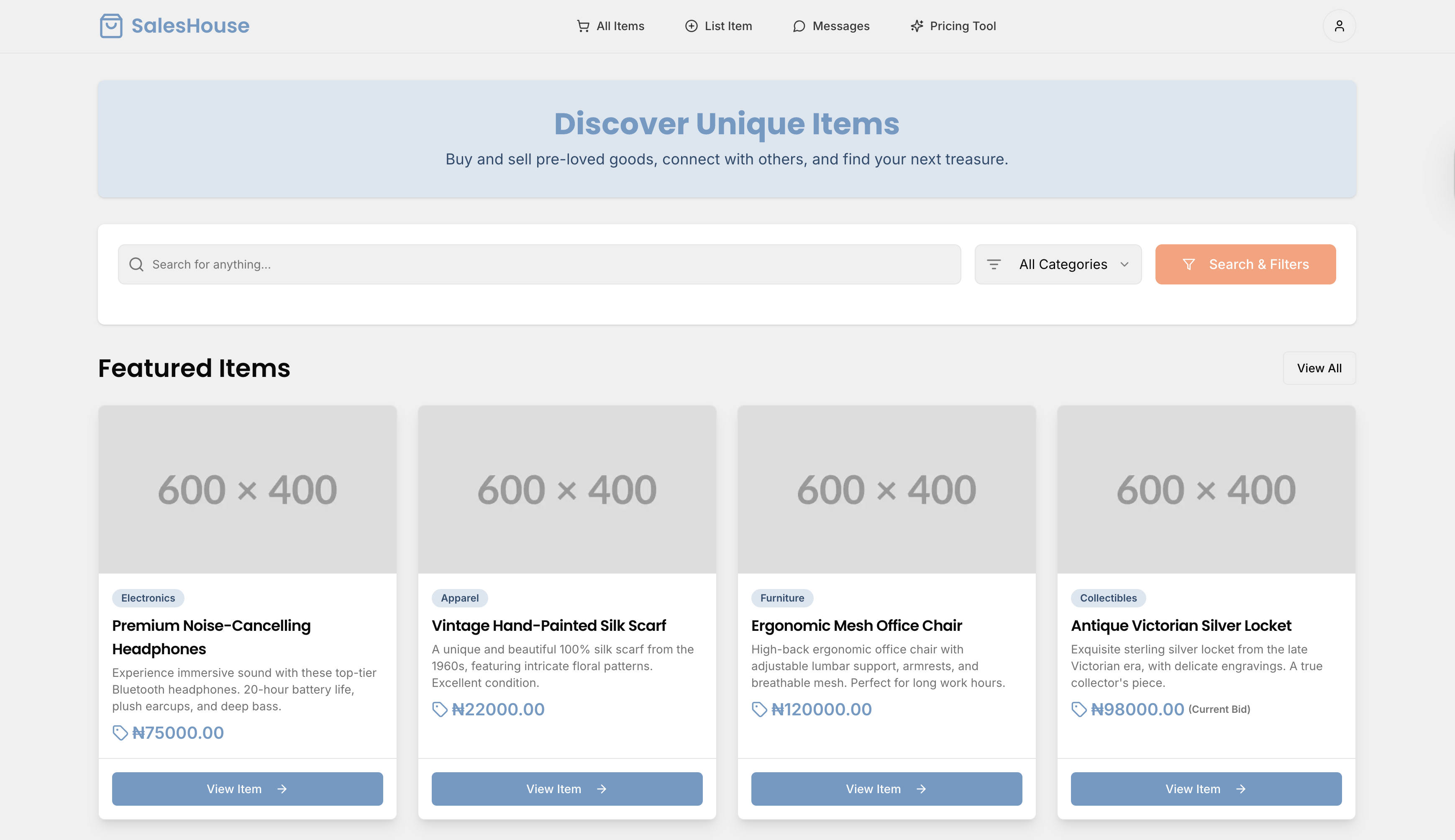Click the chevron arrow in All Categories
This screenshot has width=1455, height=840.
(x=1125, y=264)
